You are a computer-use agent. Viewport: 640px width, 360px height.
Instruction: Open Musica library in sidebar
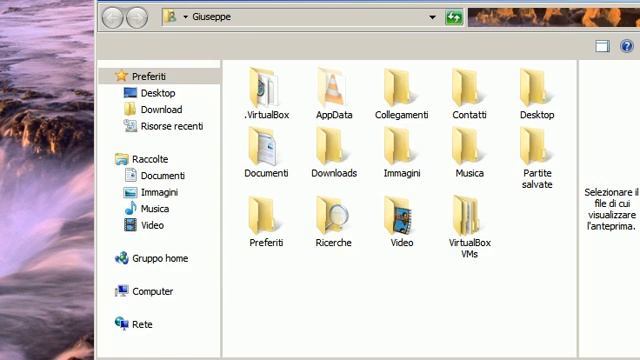pos(155,209)
